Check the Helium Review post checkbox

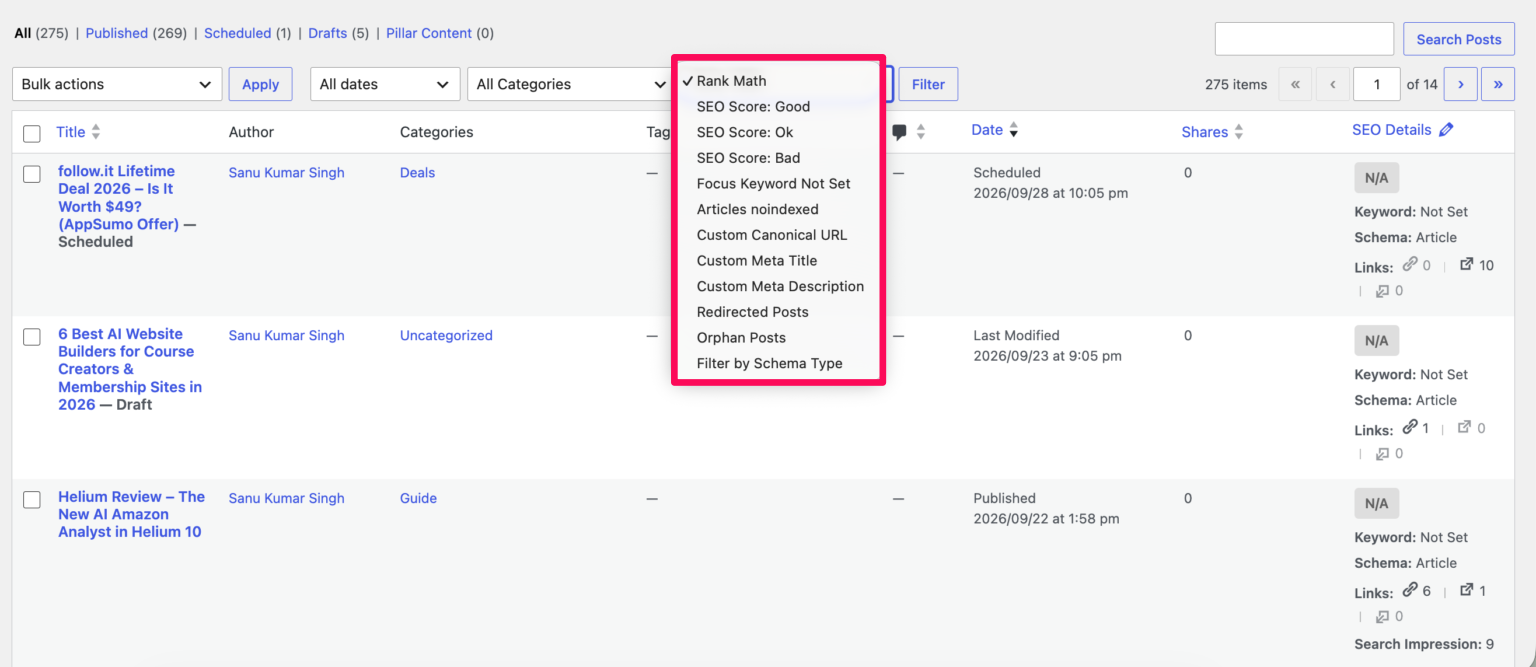[32, 500]
